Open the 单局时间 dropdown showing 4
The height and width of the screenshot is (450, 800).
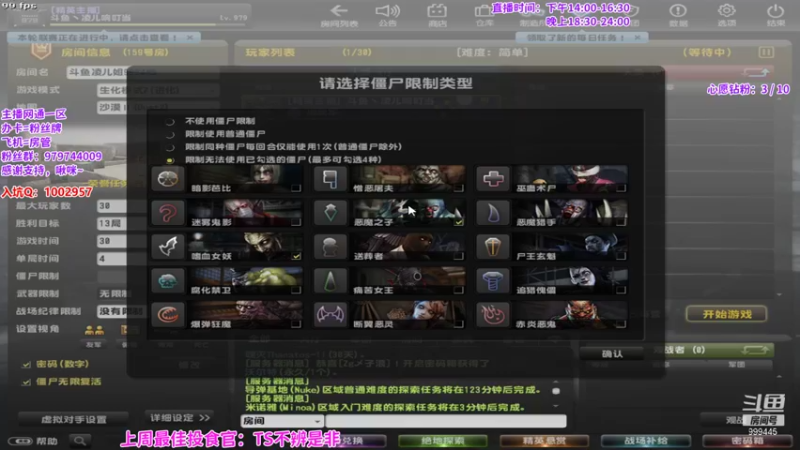pos(112,259)
